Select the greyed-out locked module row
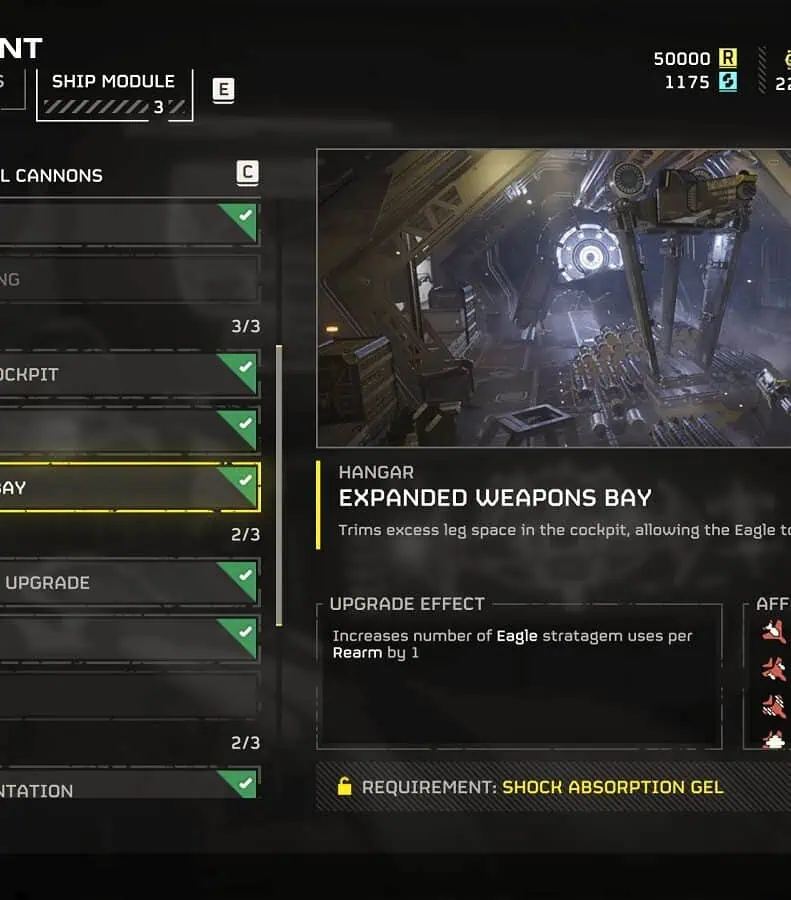Viewport: 791px width, 900px height. [x=130, y=280]
